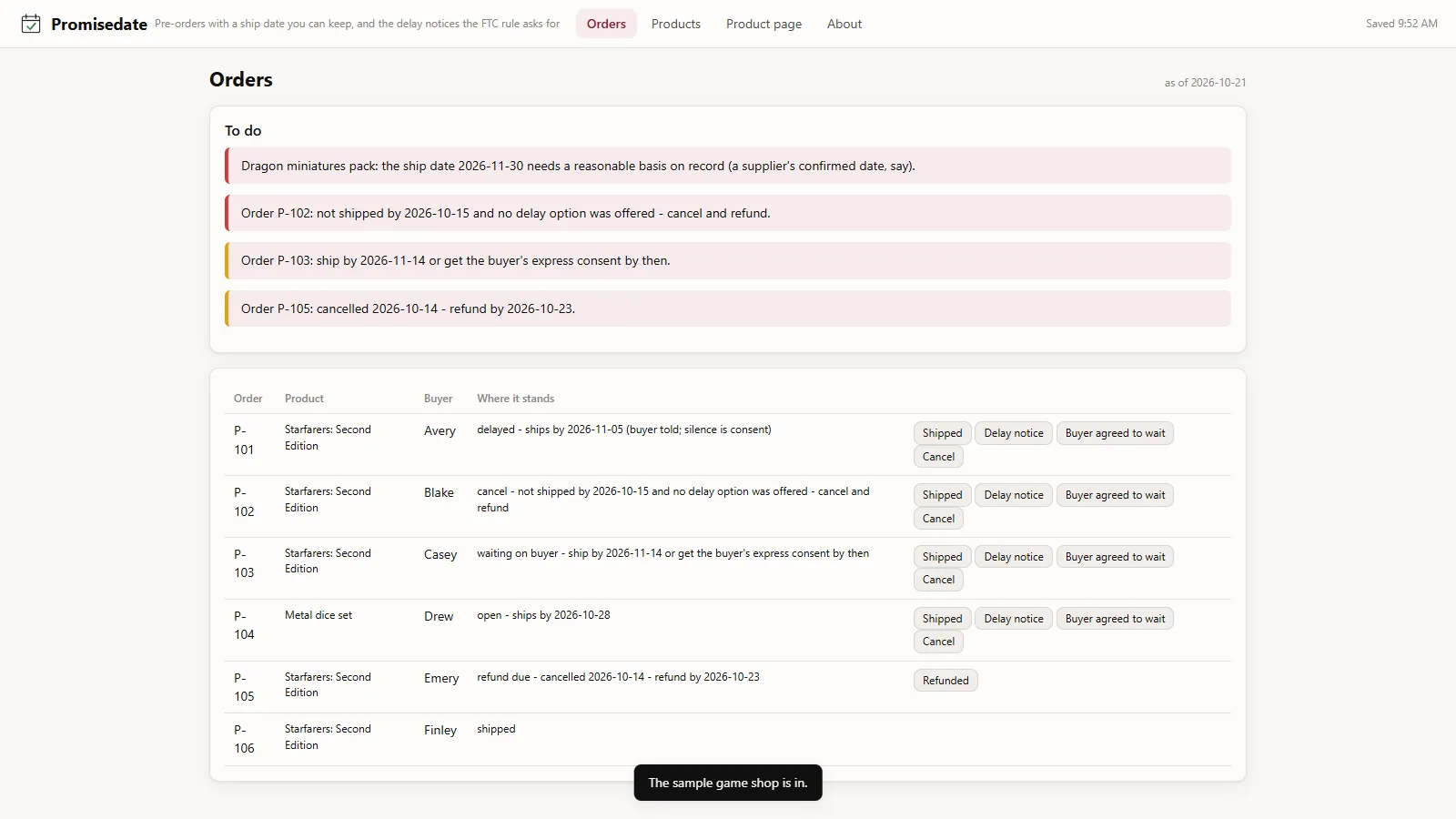Cancel order P-104
Viewport: 1456px width, 819px height.
click(938, 642)
